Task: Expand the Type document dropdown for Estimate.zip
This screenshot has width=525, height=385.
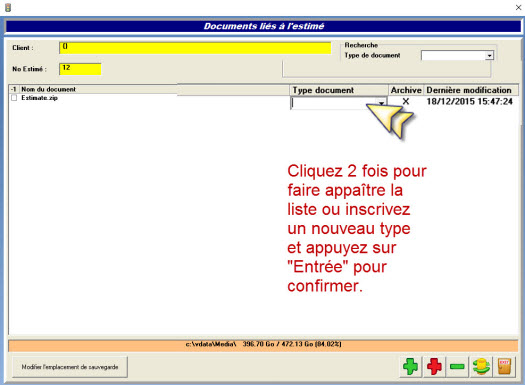Action: 381,103
